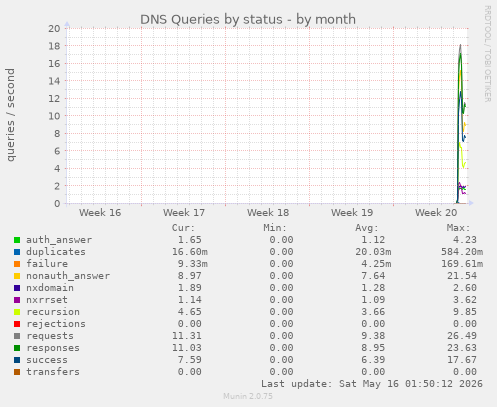The image size is (497, 407).
Task: Select the nxrrset legend label
Action: coord(47,300)
